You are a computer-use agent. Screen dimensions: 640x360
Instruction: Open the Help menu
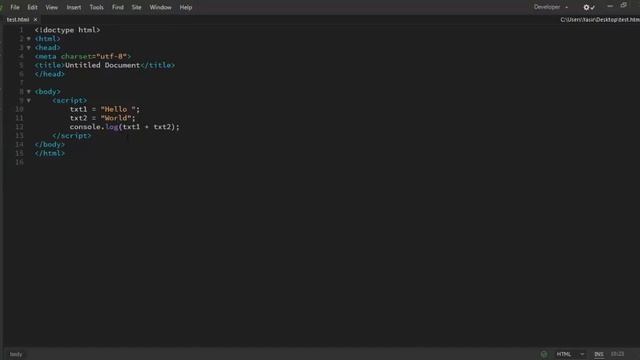pos(186,7)
